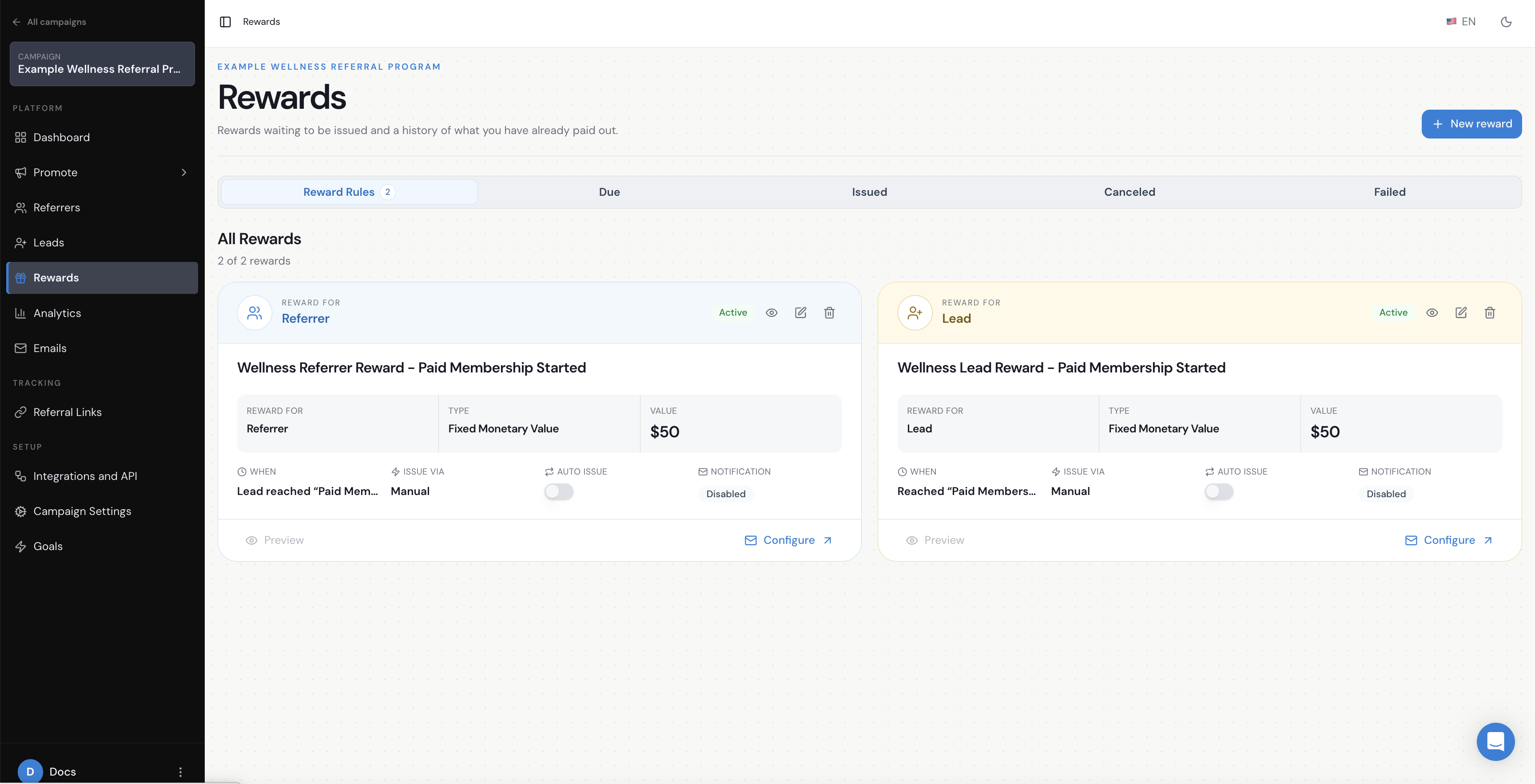Click the Lead card user-plus icon

(x=915, y=313)
